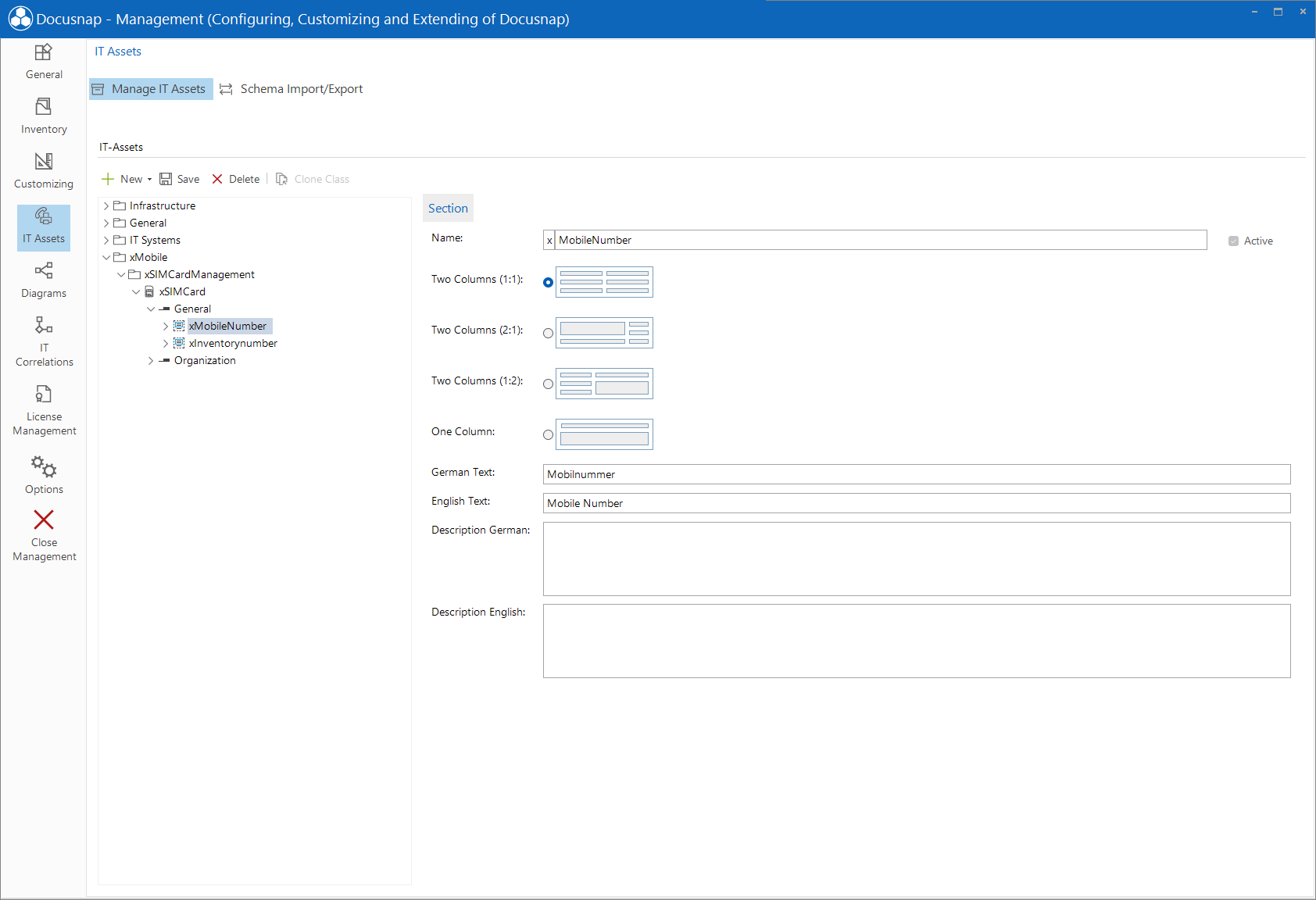Image resolution: width=1316 pixels, height=900 pixels.
Task: Expand the Infrastructure tree node
Action: tap(106, 205)
